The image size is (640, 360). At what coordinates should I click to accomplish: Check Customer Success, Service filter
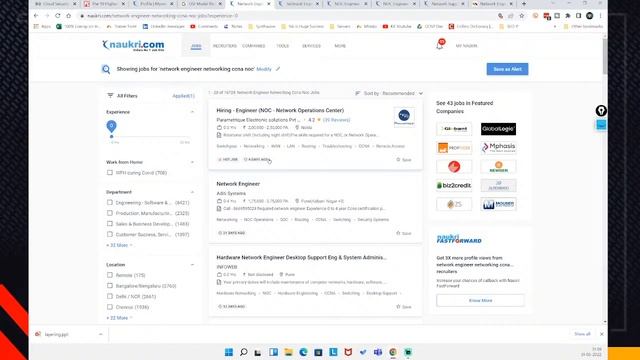109,234
